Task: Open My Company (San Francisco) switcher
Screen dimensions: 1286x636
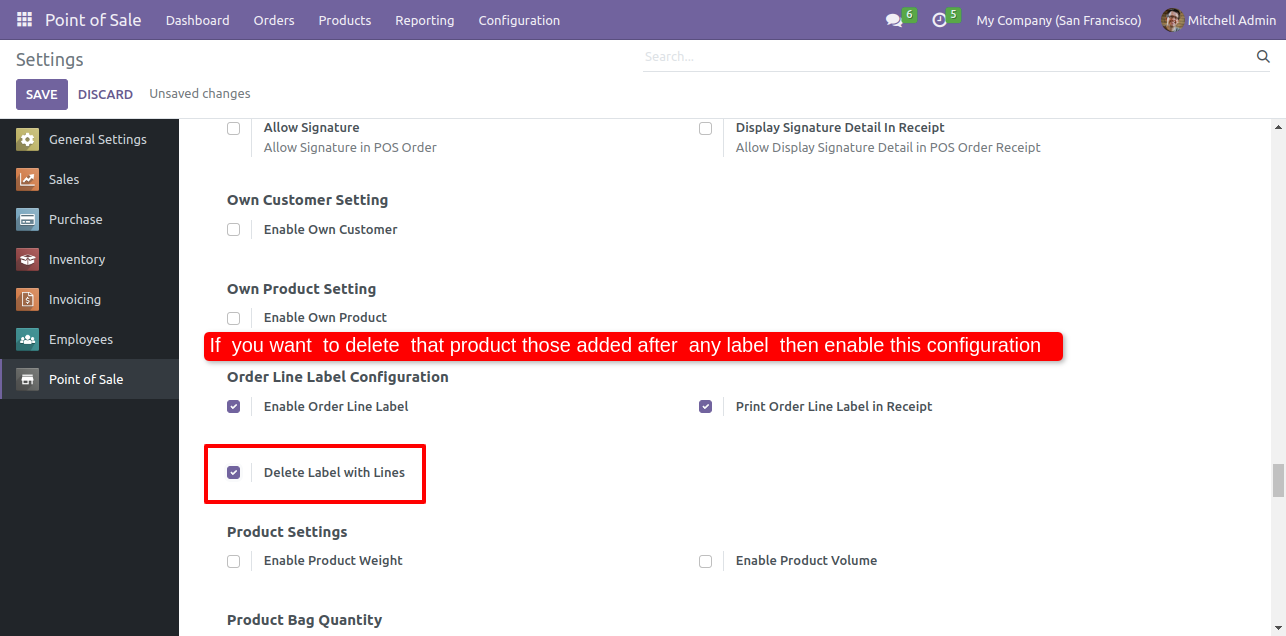Action: point(1059,20)
